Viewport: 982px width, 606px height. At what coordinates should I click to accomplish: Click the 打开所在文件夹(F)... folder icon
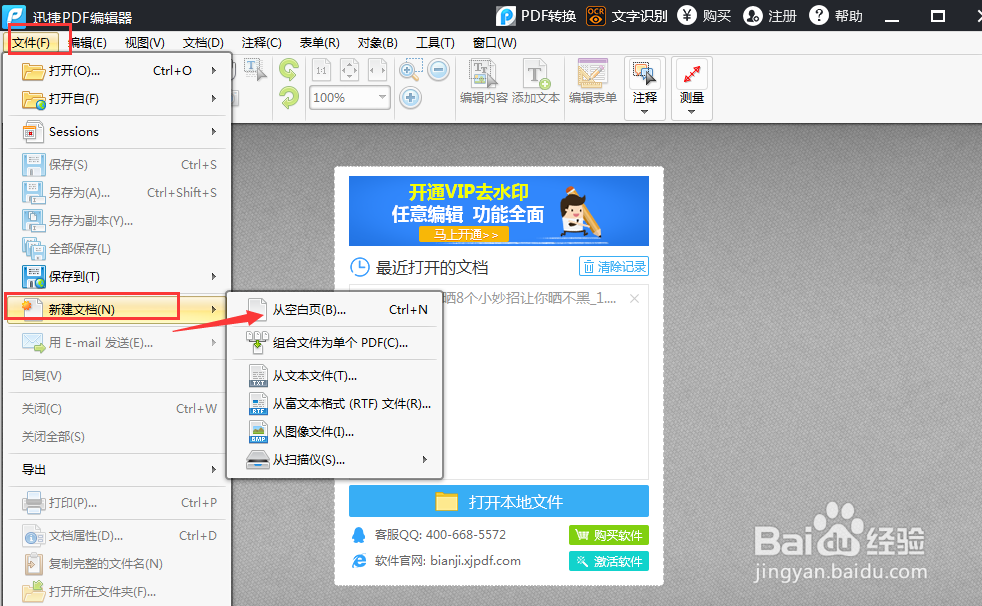pyautogui.click(x=33, y=592)
